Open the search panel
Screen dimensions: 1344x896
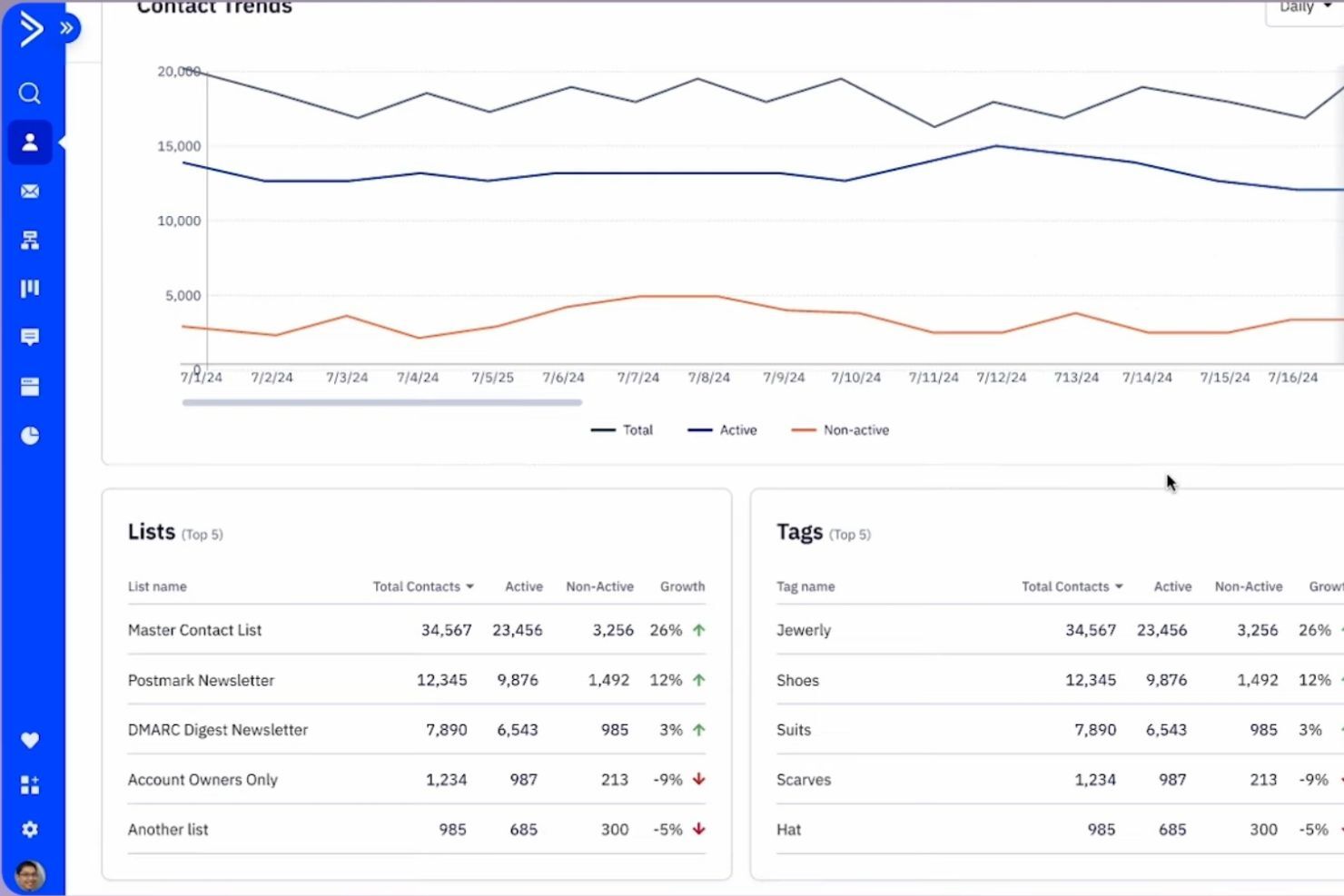pos(30,94)
